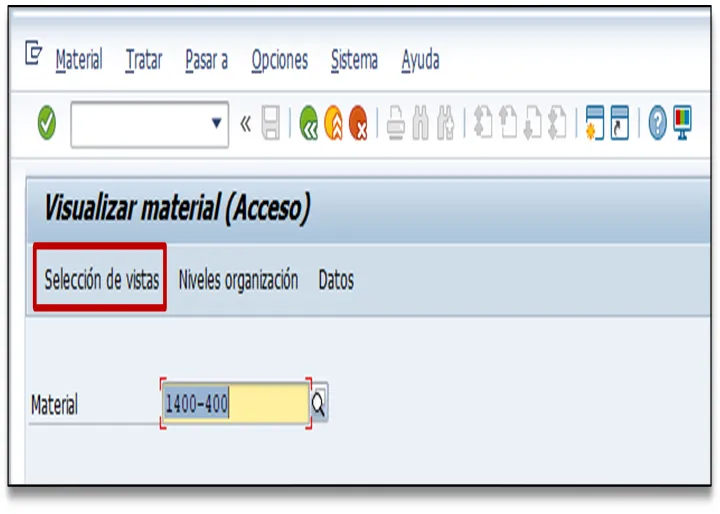Click the Visualizar material (Acceso) title

[177, 209]
